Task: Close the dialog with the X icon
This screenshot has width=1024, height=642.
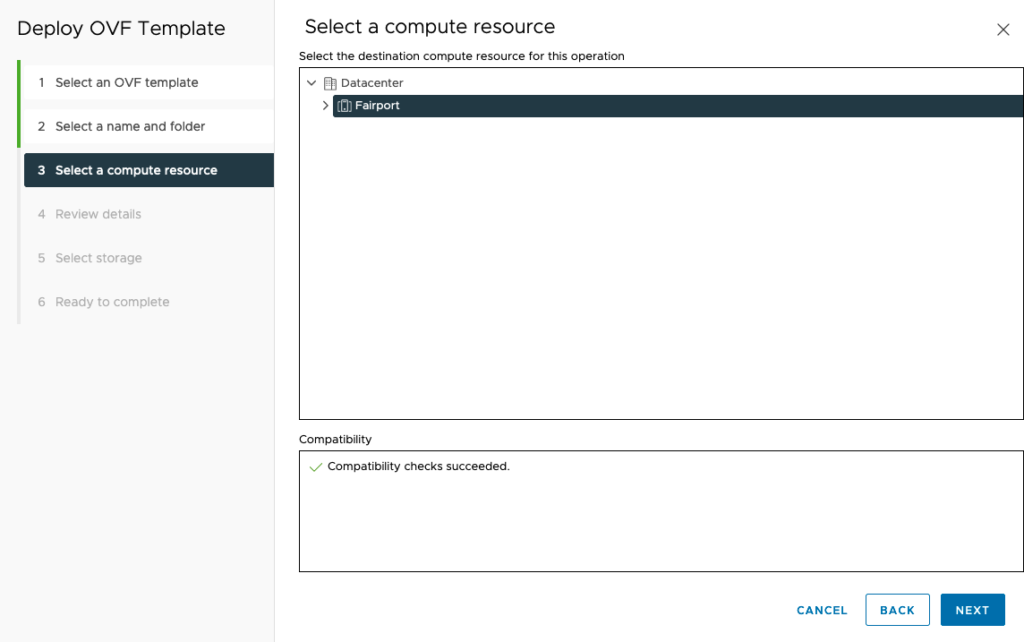Action: point(1003,30)
